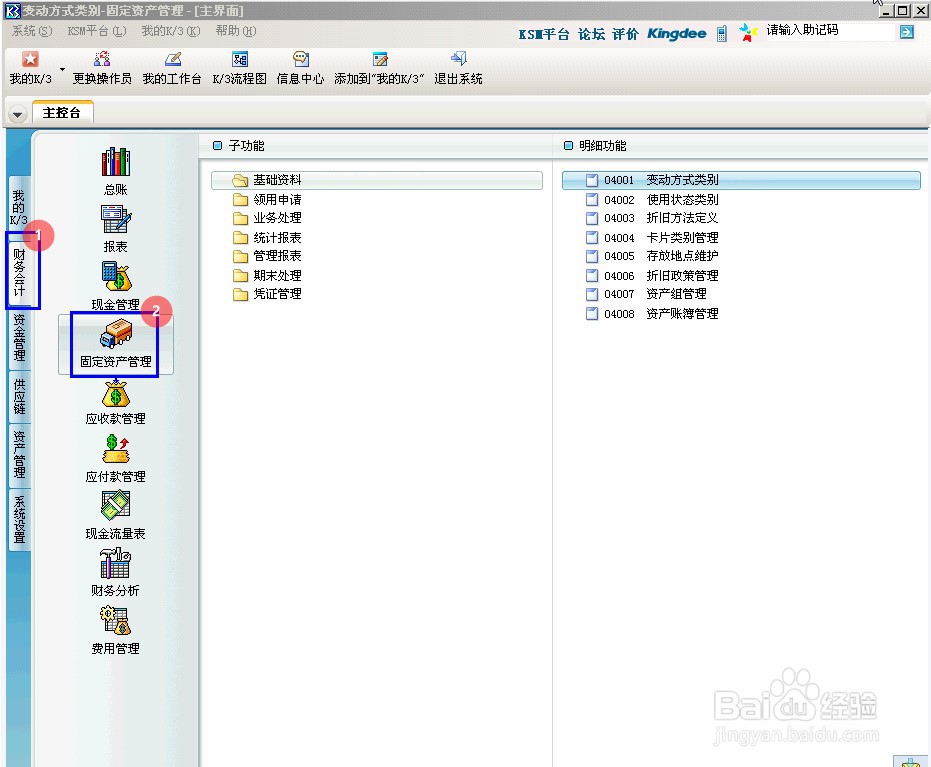The image size is (931, 767).
Task: Open the 应付款管理 payables module
Action: coord(116,459)
